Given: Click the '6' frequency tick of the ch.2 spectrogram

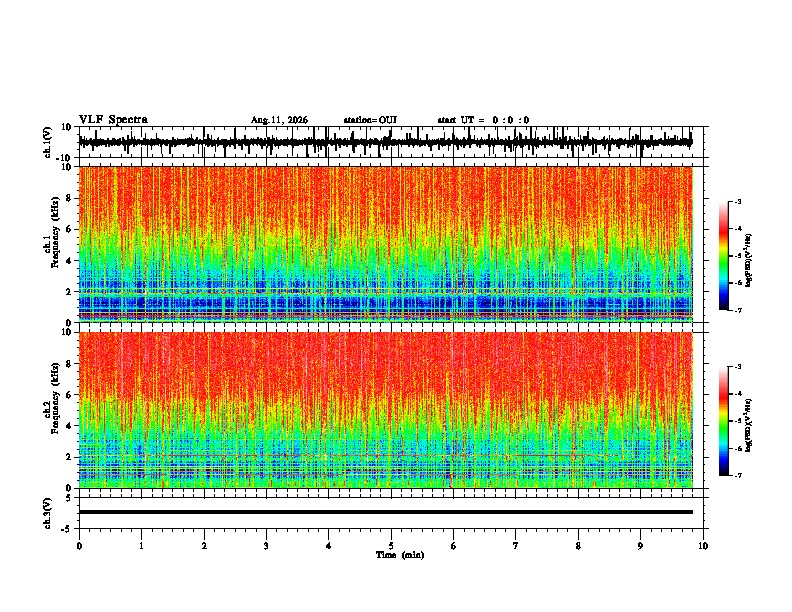Looking at the screenshot, I should pos(70,395).
